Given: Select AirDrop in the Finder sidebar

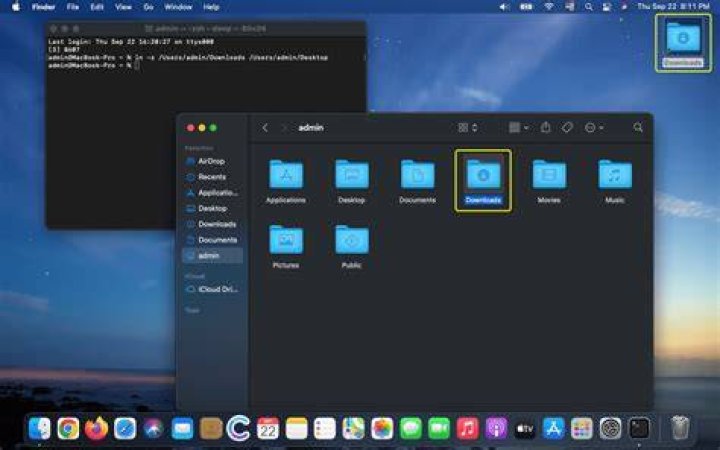Looking at the screenshot, I should point(213,161).
